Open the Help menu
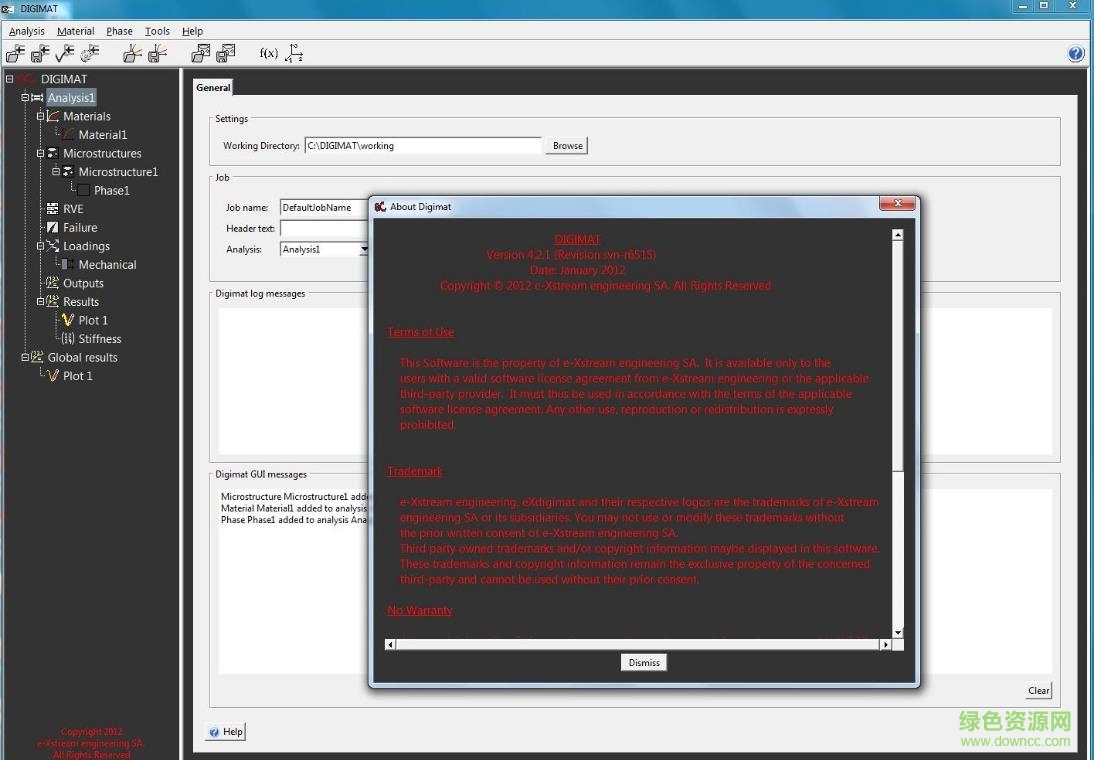 click(192, 31)
